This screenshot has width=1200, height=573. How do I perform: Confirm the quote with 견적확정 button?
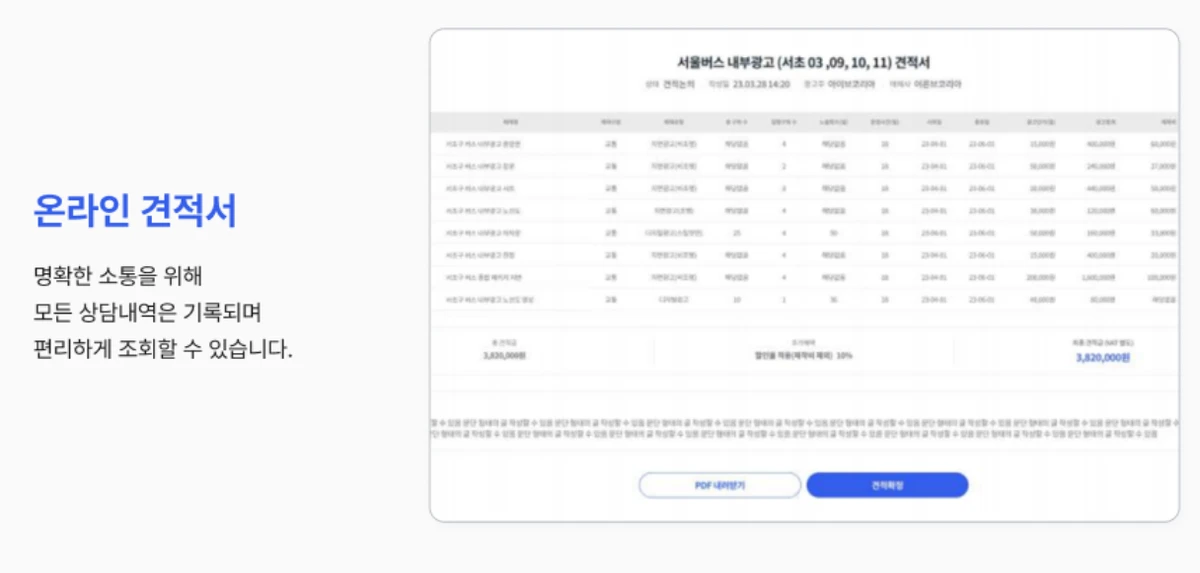pos(887,485)
